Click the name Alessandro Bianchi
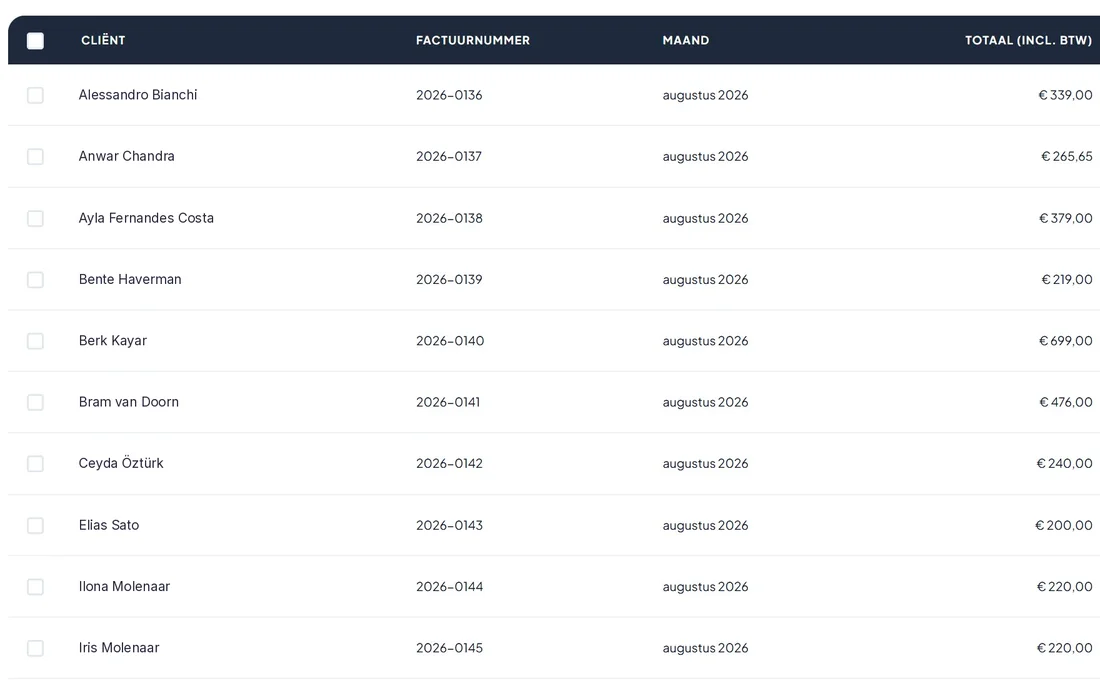Screen dimensions: 1100x688 point(138,95)
